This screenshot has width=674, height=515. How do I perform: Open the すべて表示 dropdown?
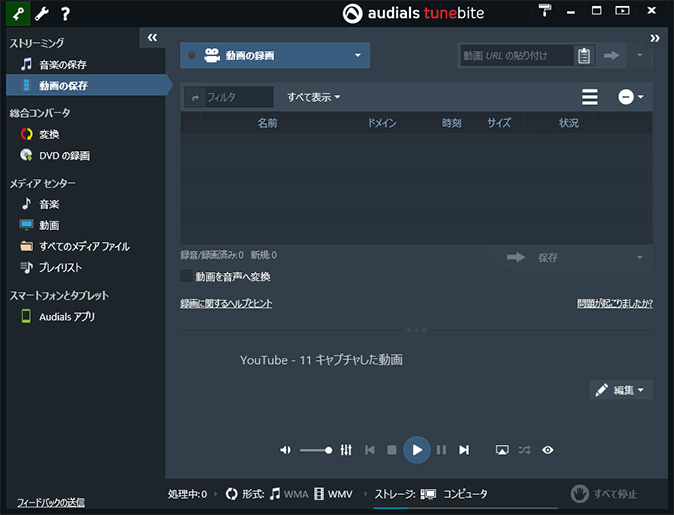(314, 97)
